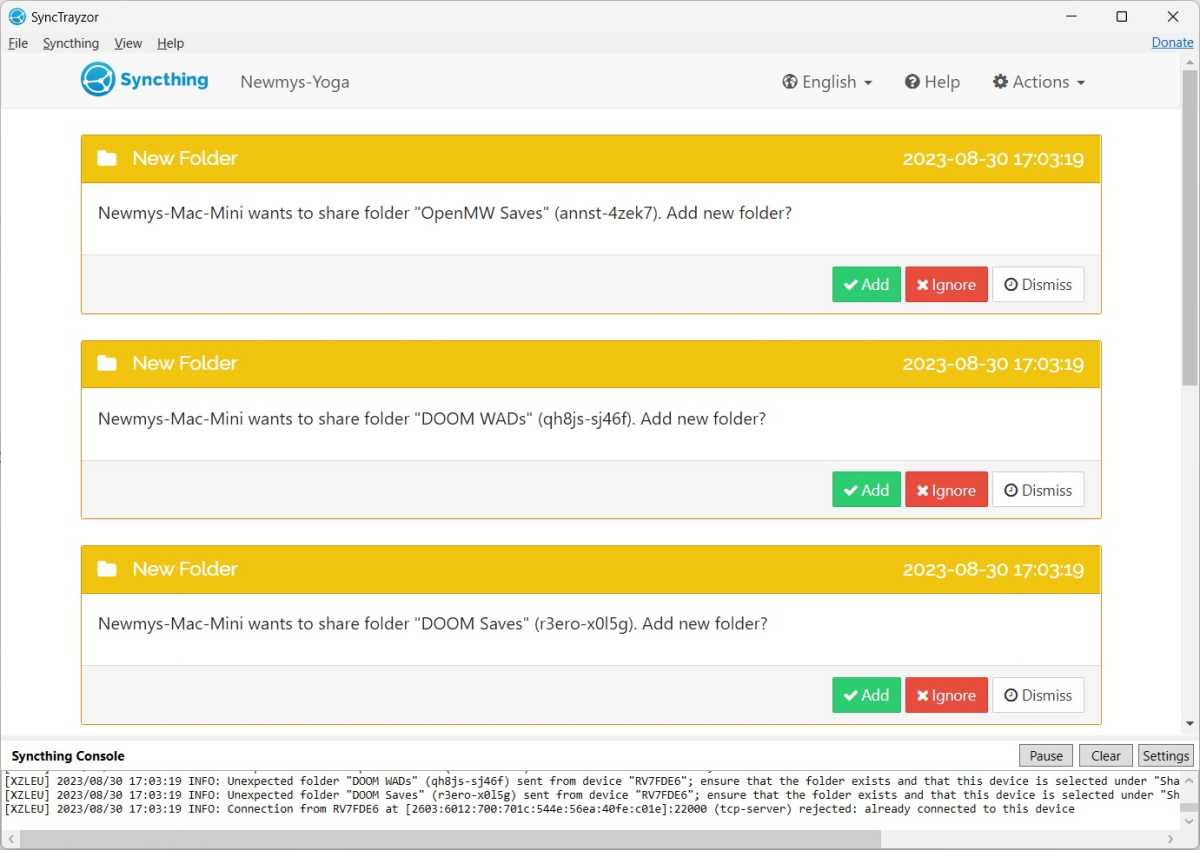The height and width of the screenshot is (850, 1200).
Task: Minimize the SyncTrayzor window
Action: click(1070, 16)
